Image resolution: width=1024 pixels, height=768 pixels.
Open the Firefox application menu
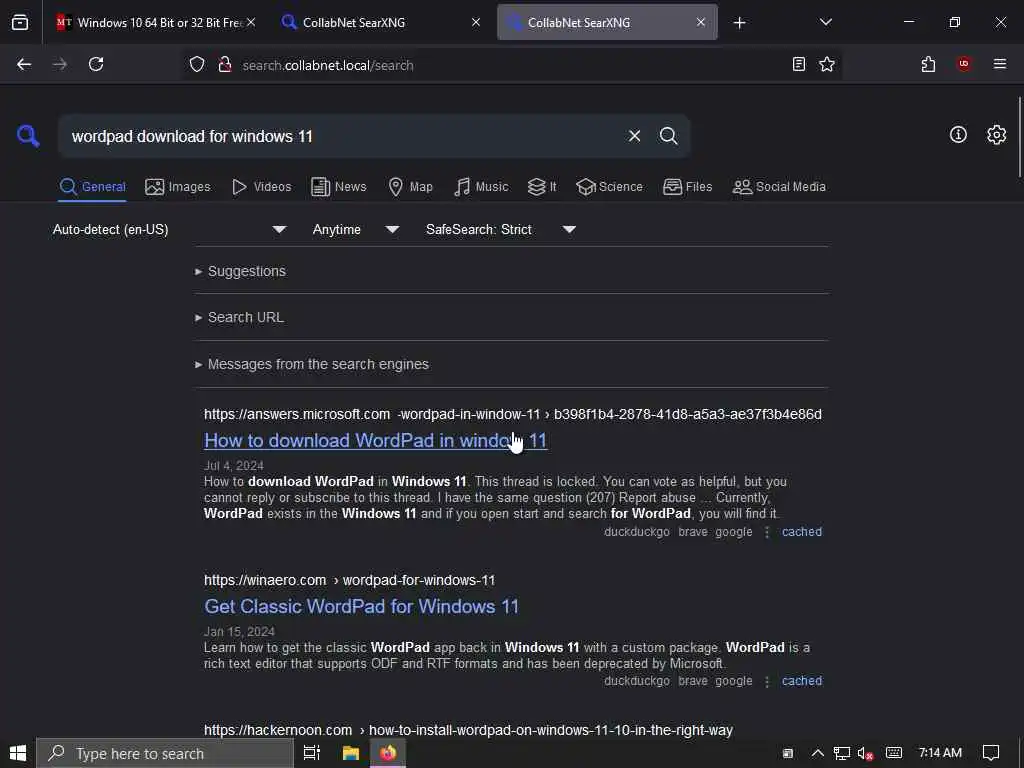tap(999, 64)
